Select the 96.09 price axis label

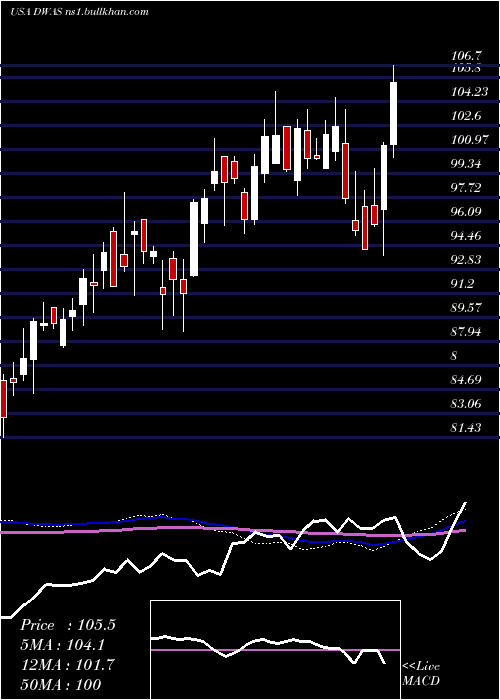click(466, 212)
